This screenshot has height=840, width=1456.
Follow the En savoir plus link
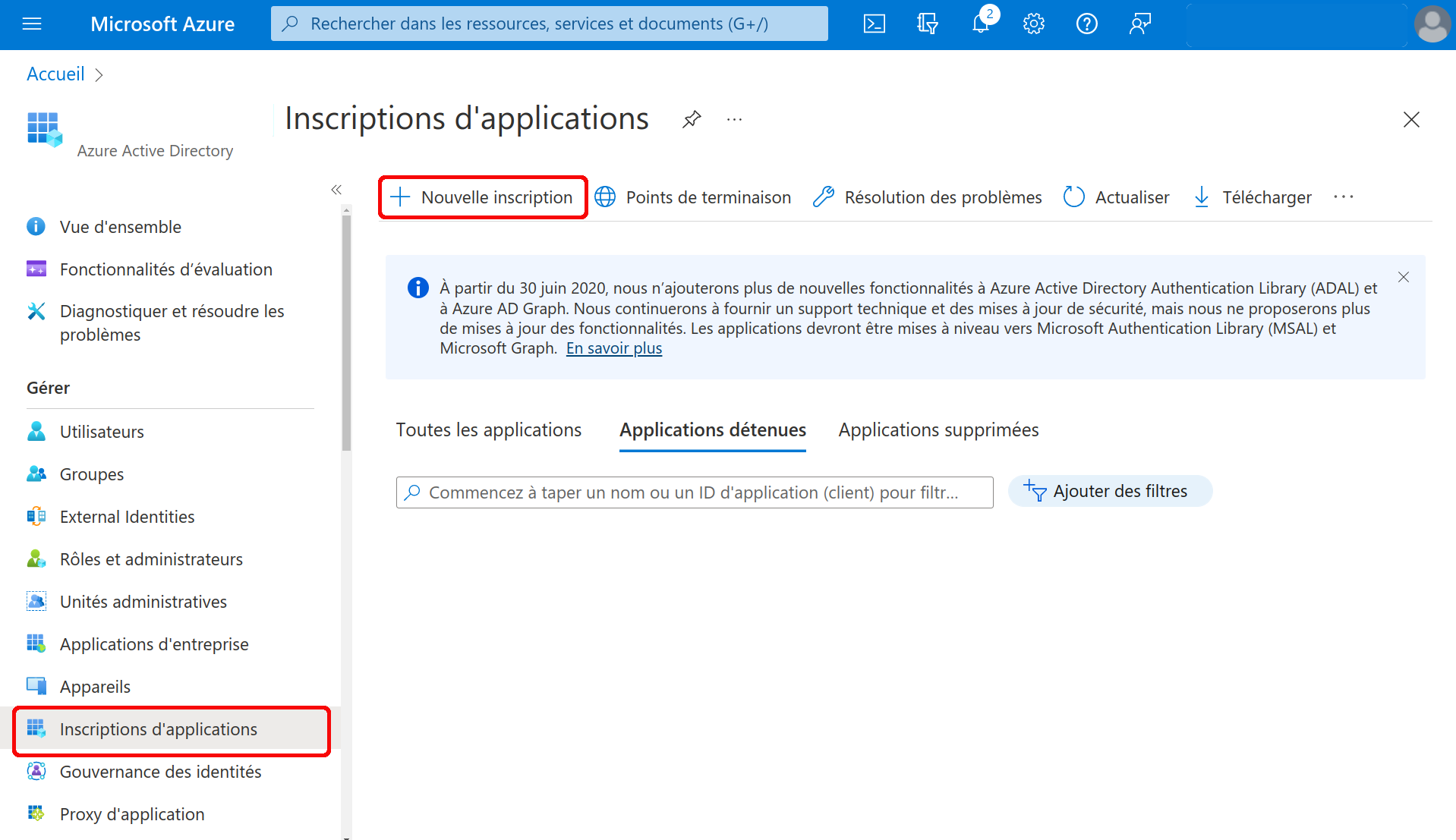614,348
